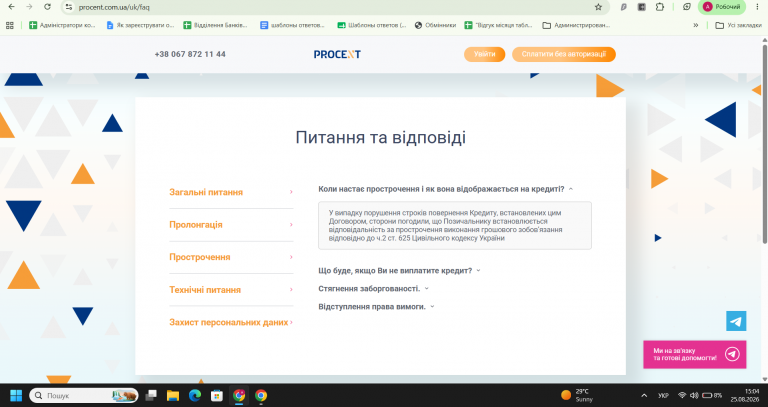Image resolution: width=768 pixels, height=407 pixels.
Task: Open the browser extensions puzzle icon
Action: coord(660,7)
